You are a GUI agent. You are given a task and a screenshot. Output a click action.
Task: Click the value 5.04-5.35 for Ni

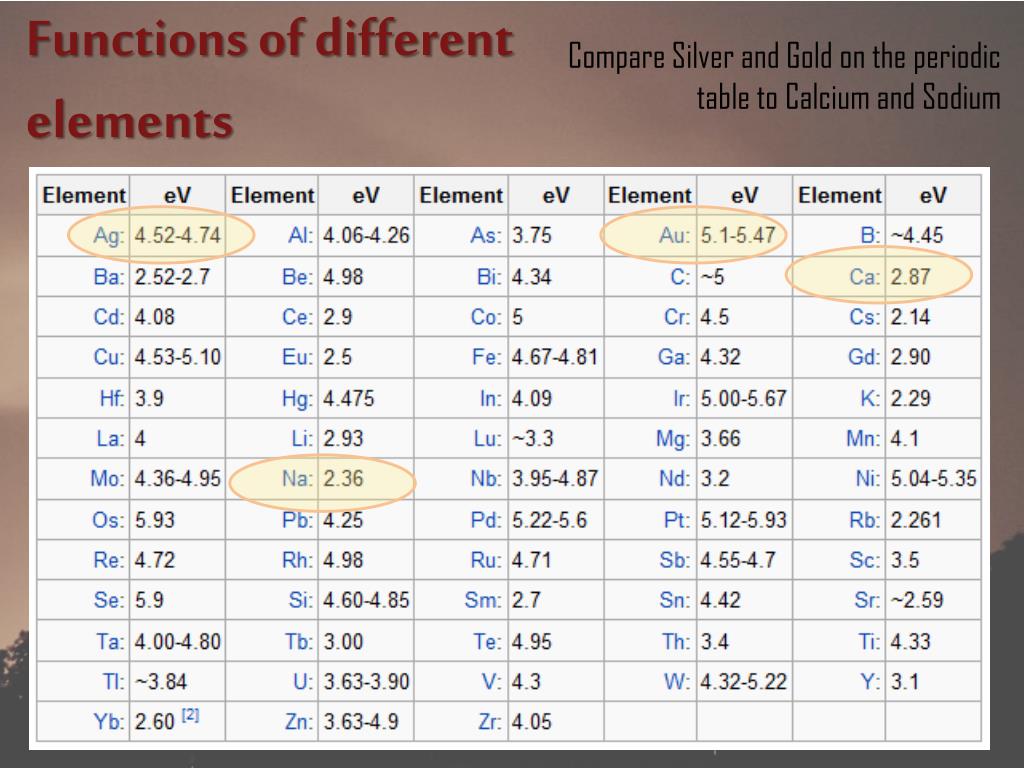(933, 479)
